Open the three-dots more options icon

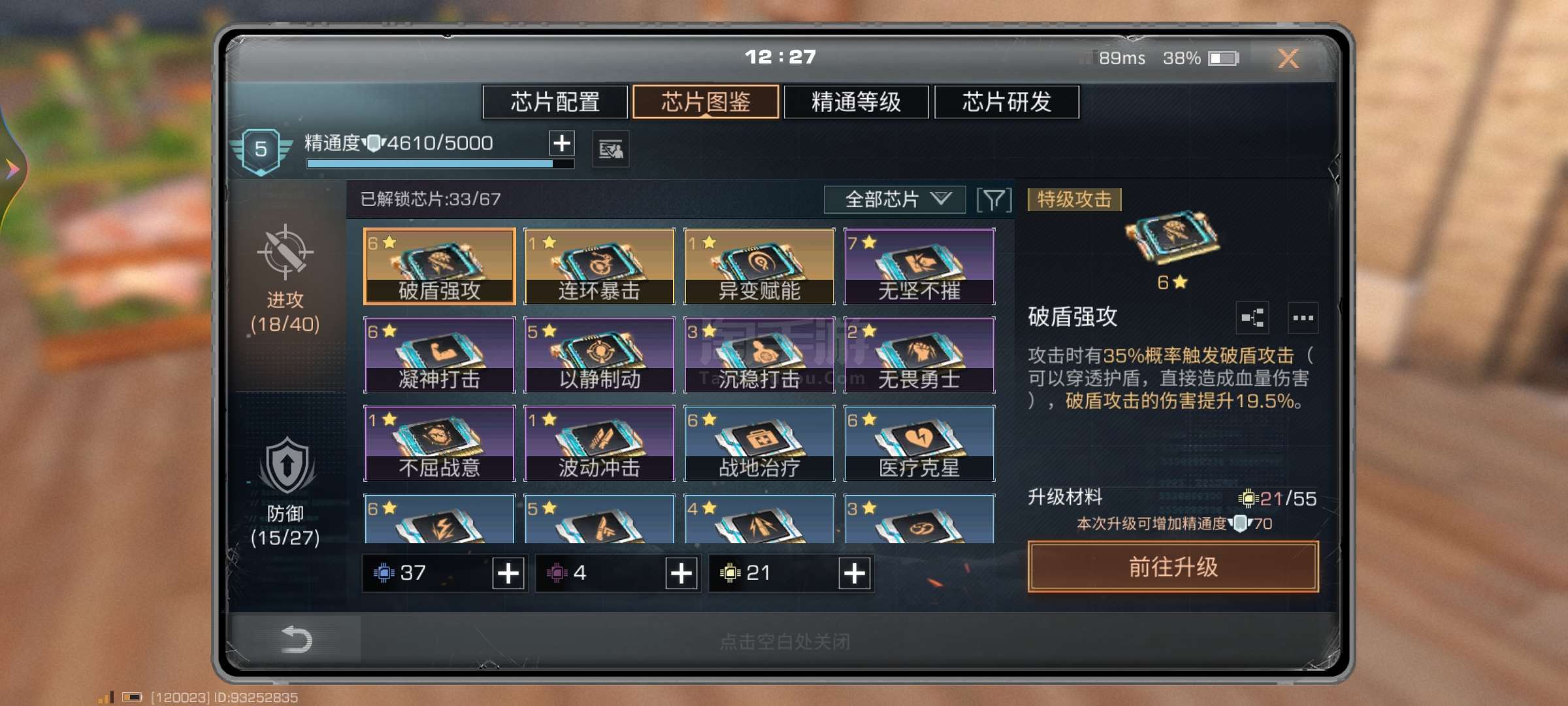point(1303,318)
